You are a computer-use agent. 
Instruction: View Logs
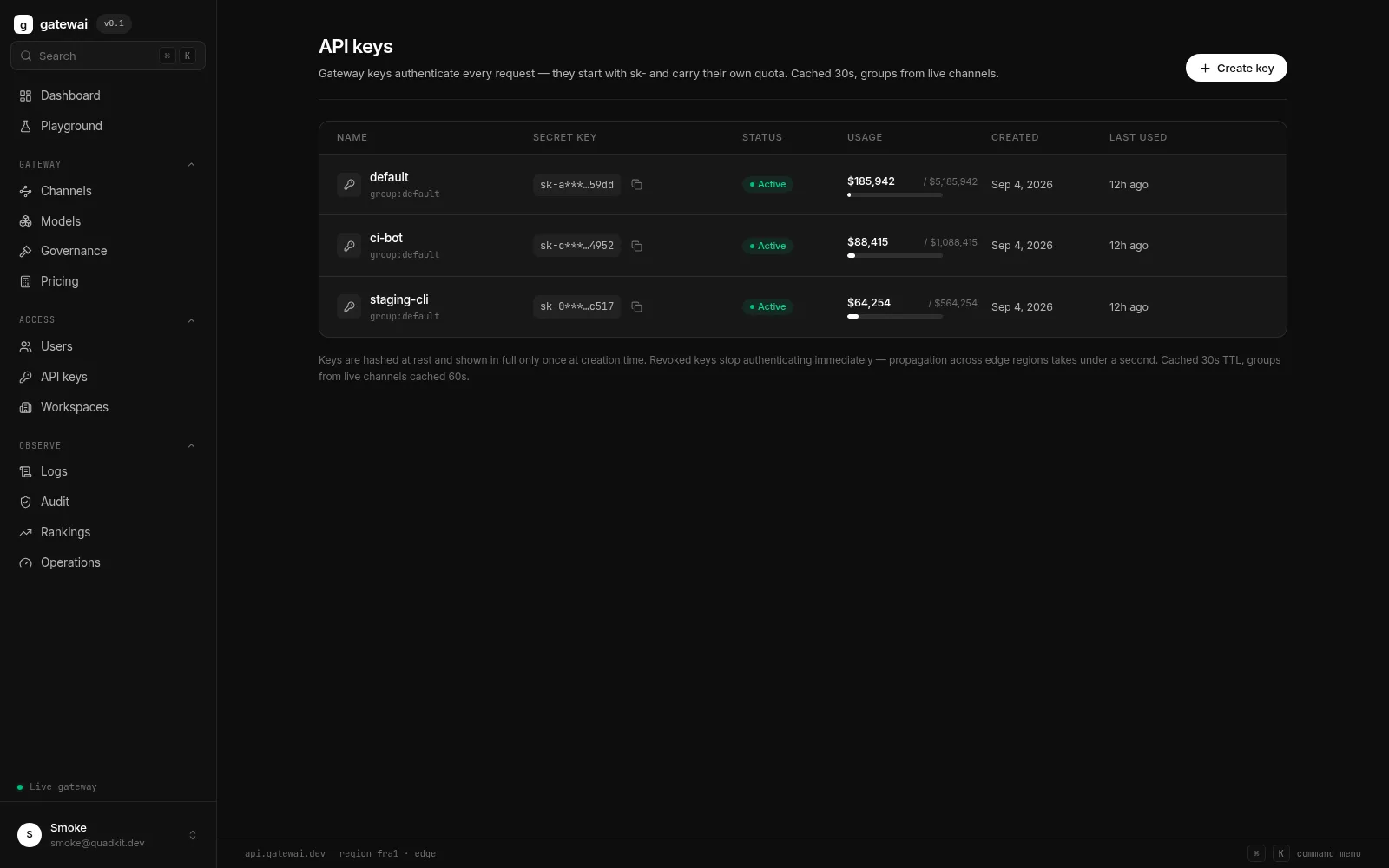108,471
